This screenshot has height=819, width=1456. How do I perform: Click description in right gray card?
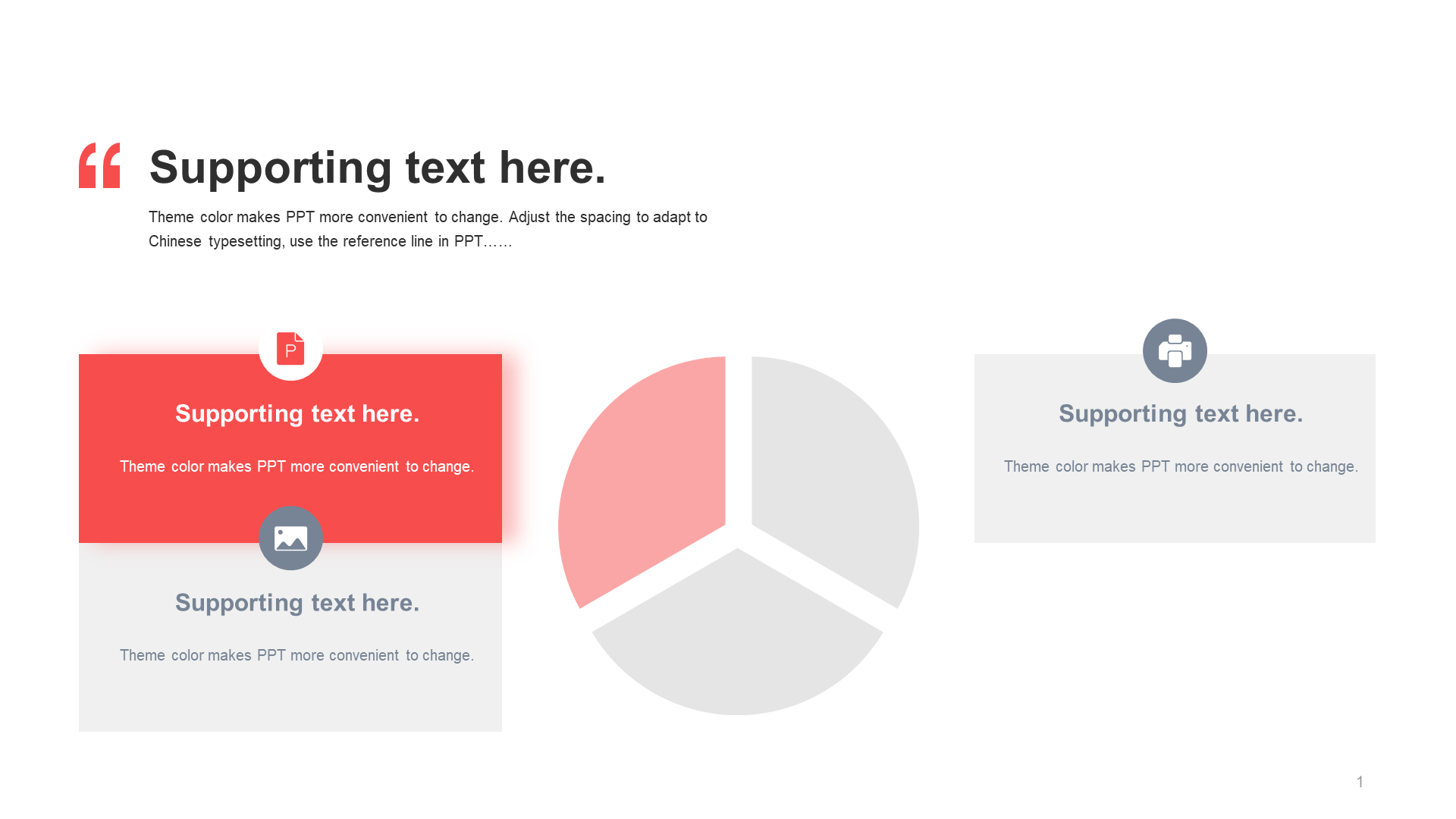[x=1181, y=466]
